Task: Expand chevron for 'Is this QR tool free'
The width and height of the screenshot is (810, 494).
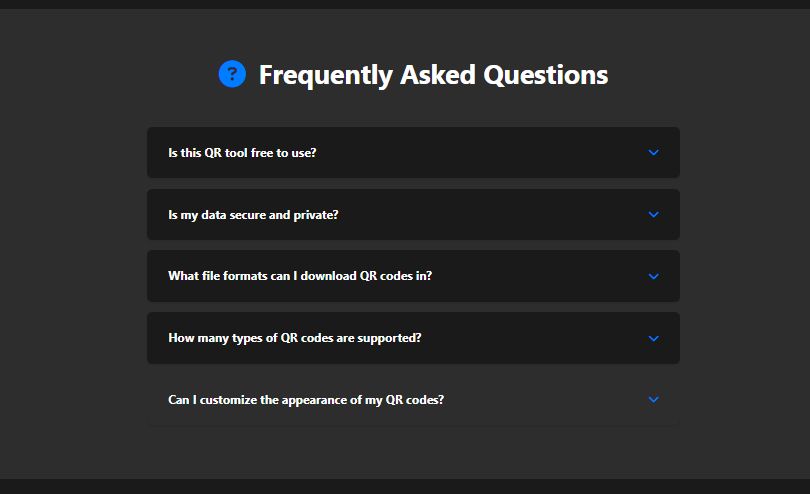Action: (x=654, y=153)
